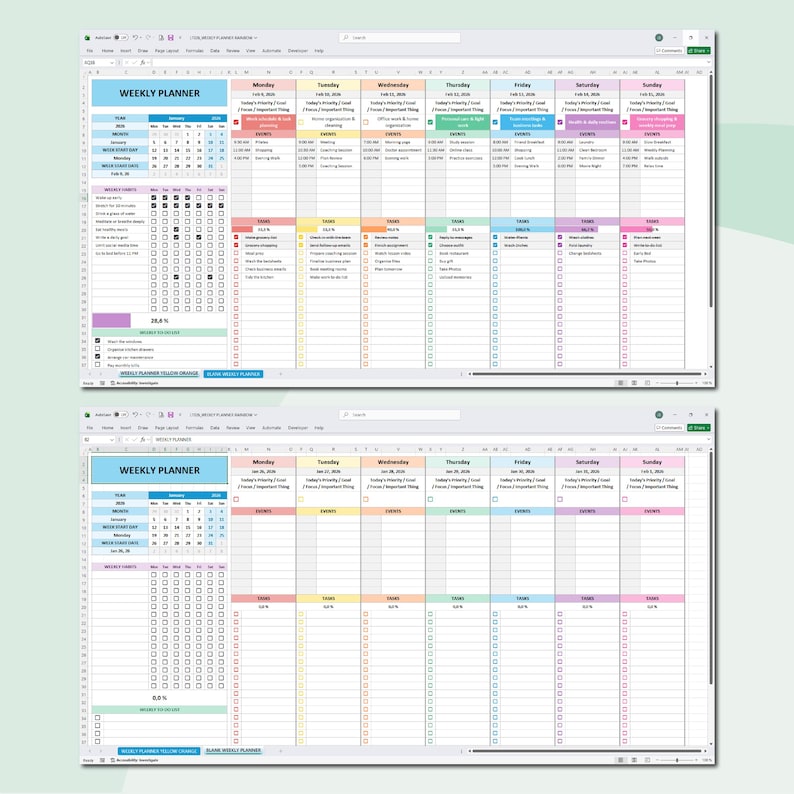794x794 pixels.
Task: Click Page Break preview icon, top window status bar
Action: (647, 383)
